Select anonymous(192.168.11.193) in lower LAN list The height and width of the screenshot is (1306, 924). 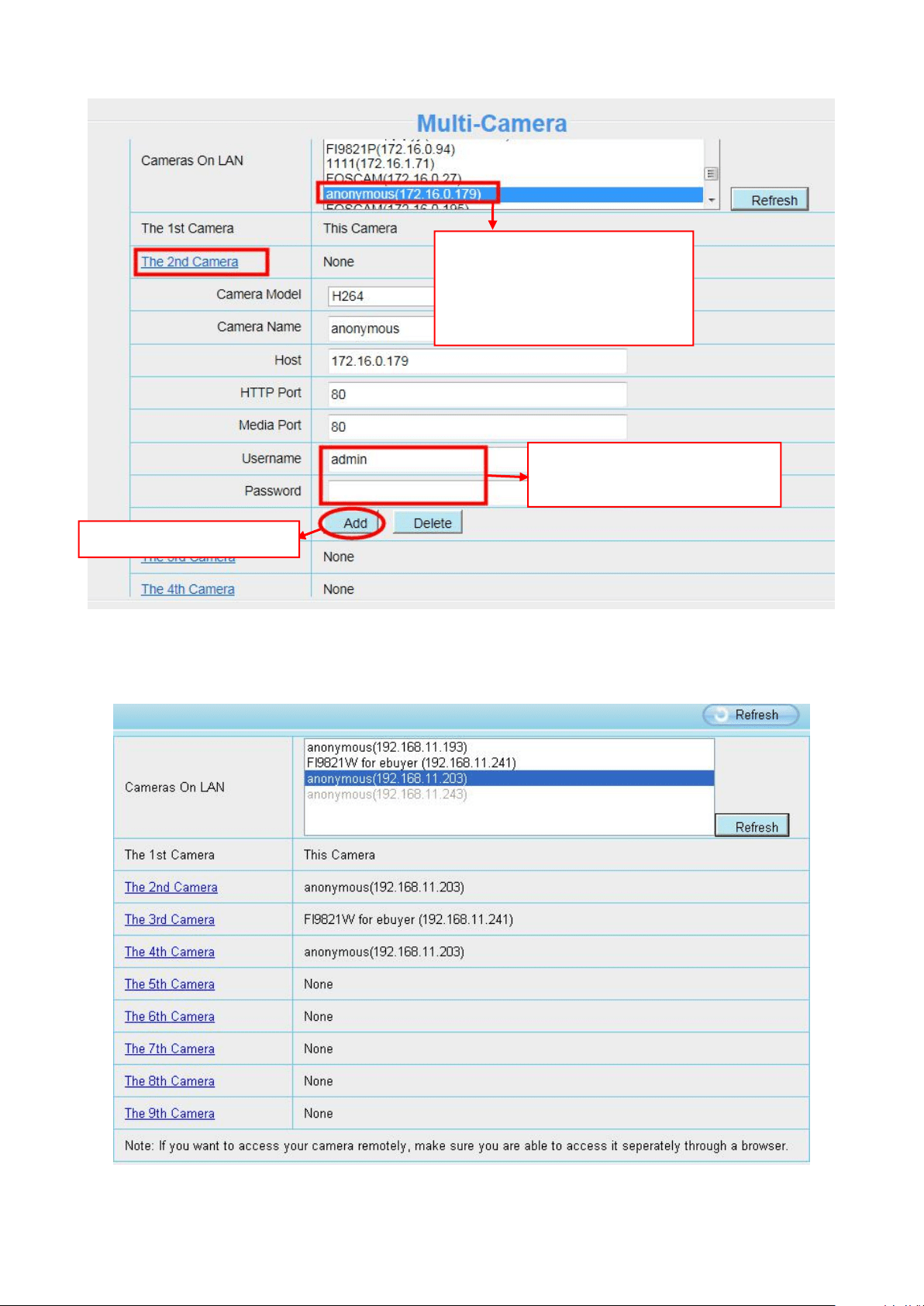387,747
